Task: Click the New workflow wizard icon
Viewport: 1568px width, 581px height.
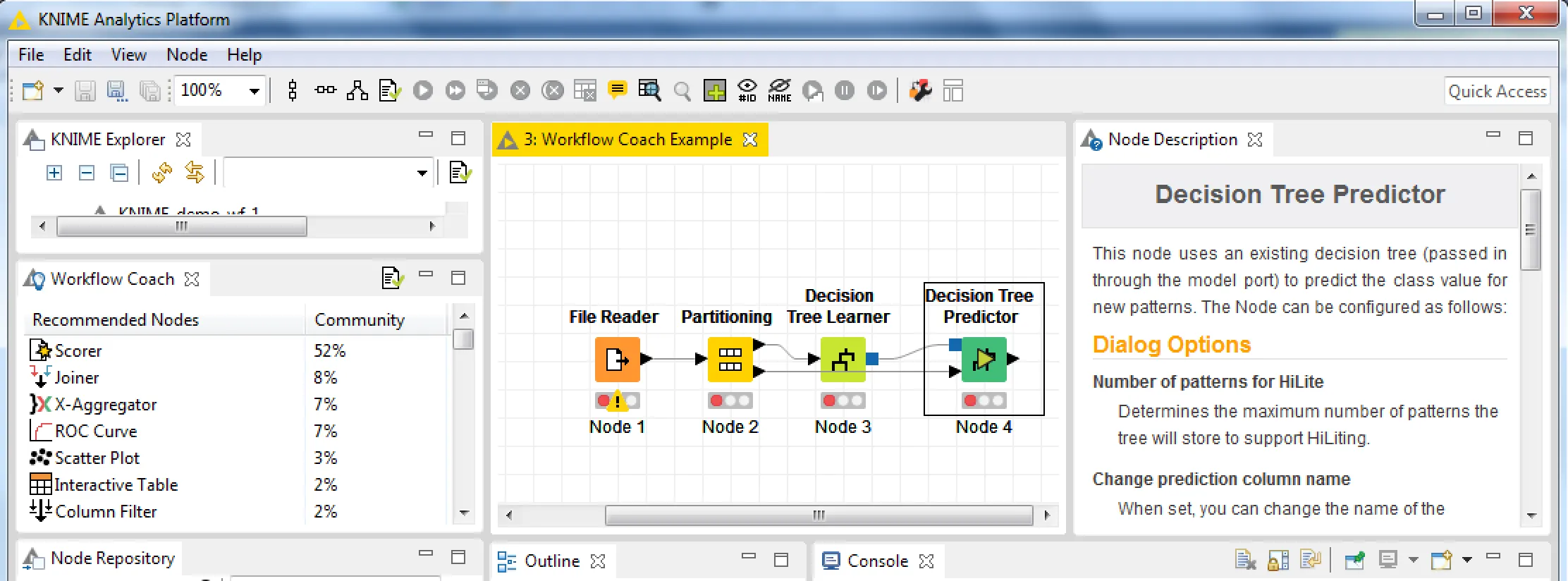Action: [32, 90]
